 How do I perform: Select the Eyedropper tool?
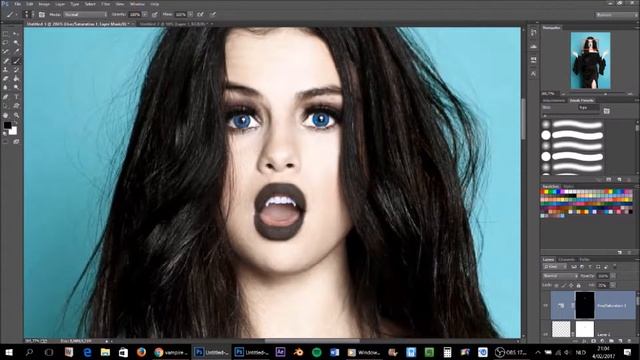(x=16, y=51)
